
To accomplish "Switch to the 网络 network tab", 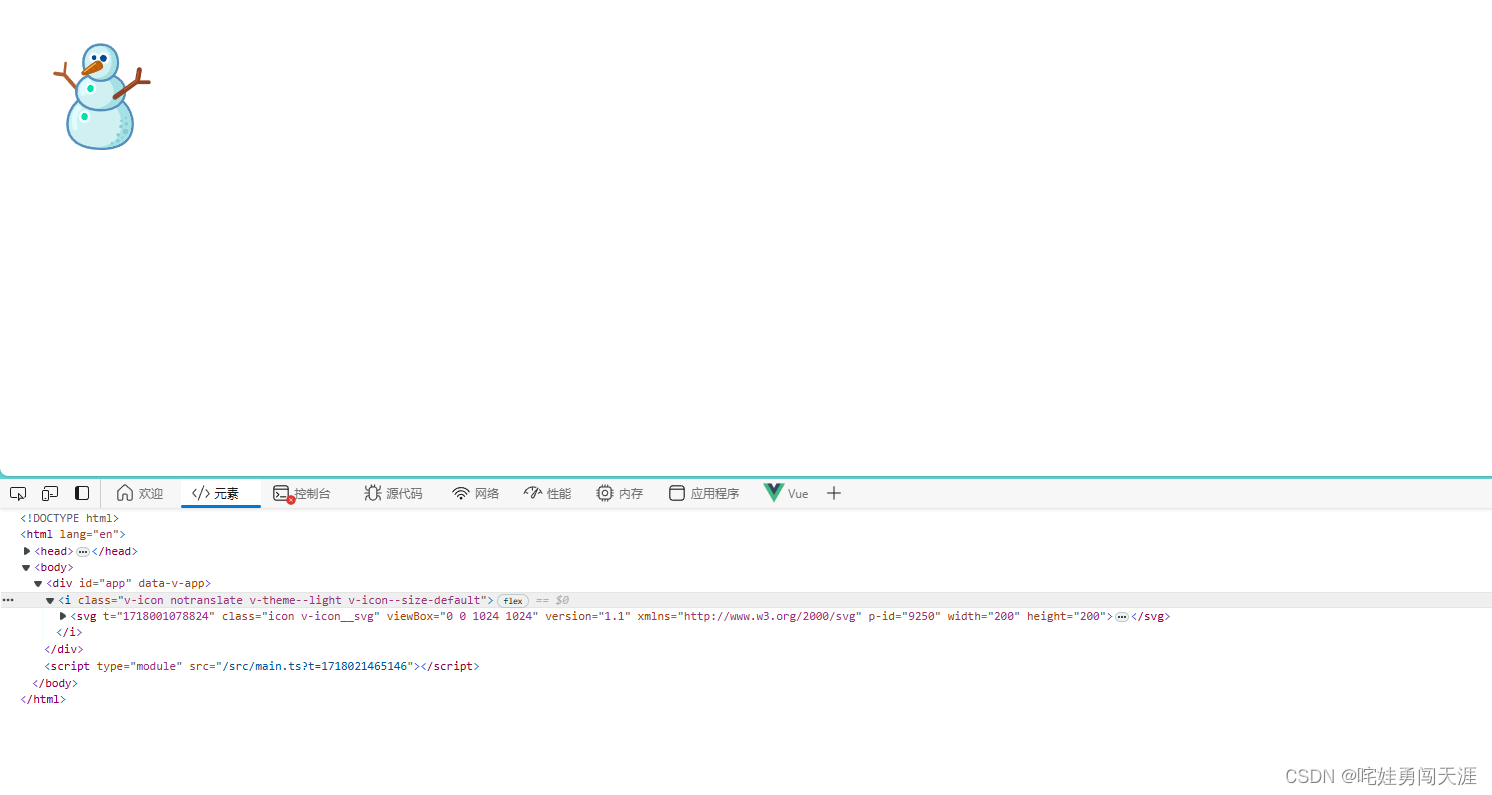I will 476,493.
